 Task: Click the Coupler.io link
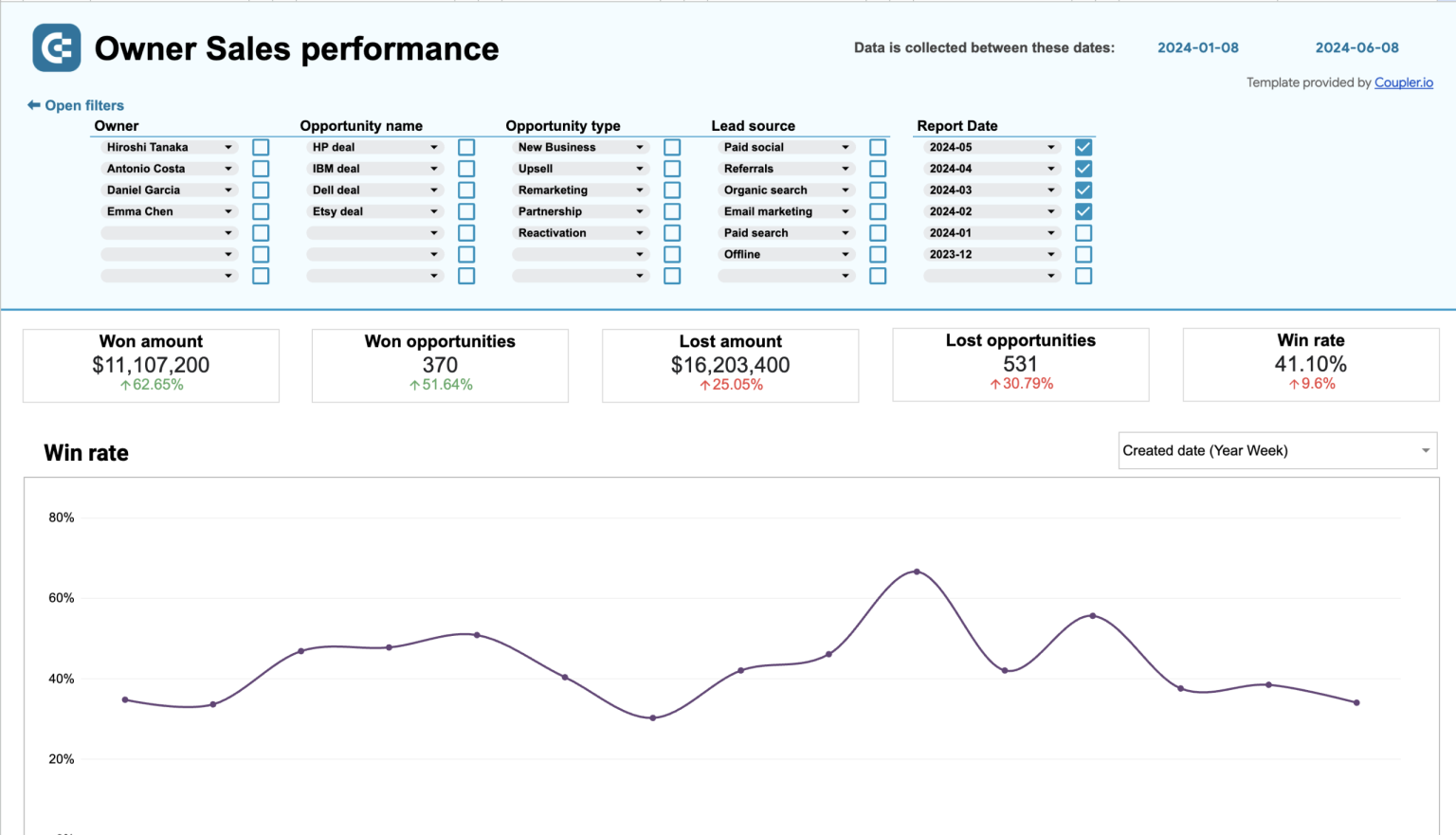[1404, 82]
